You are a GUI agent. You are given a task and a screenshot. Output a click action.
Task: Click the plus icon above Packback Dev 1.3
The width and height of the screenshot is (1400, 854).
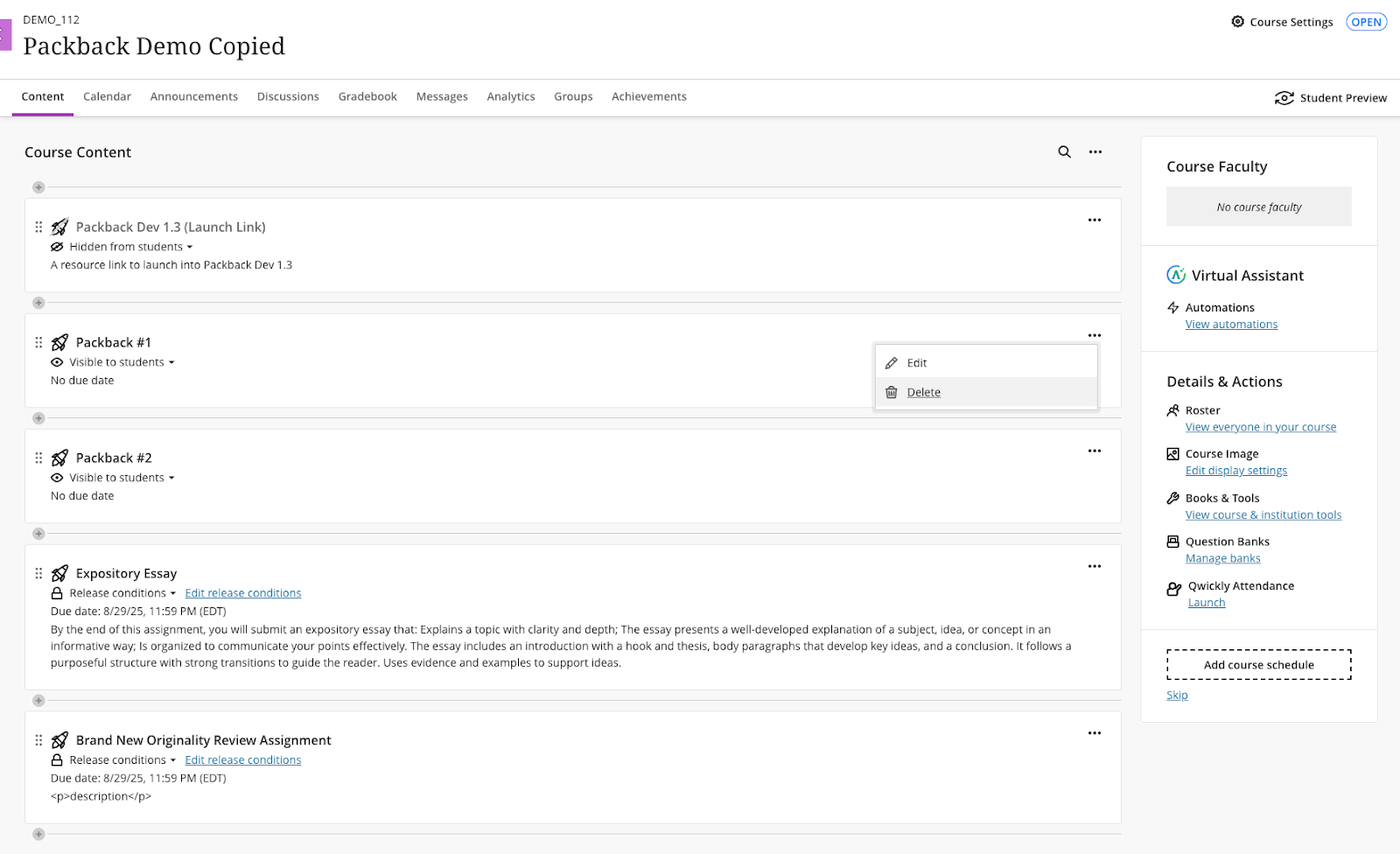pyautogui.click(x=38, y=187)
